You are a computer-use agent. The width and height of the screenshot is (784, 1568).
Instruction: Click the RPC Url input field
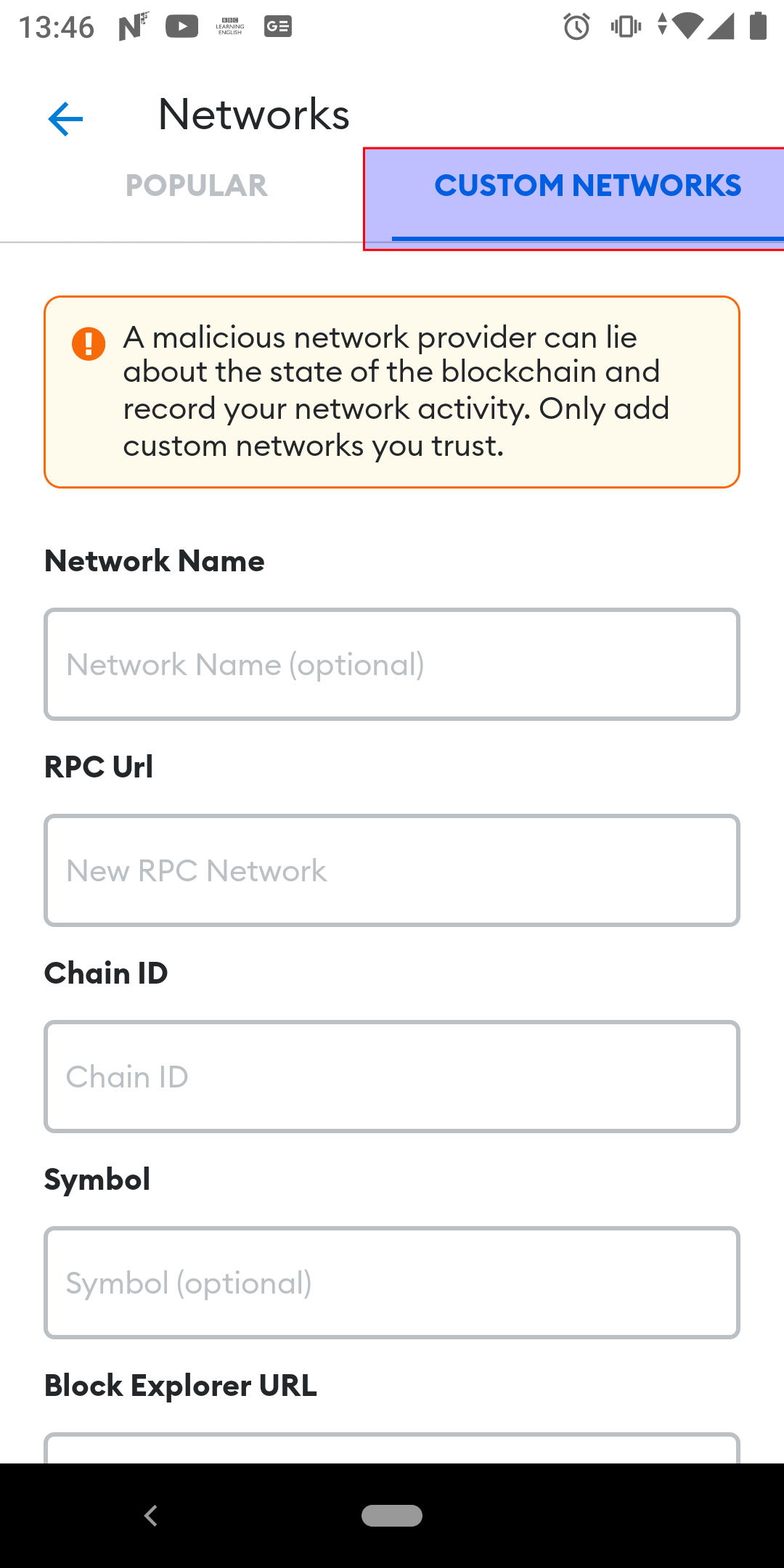click(x=392, y=870)
